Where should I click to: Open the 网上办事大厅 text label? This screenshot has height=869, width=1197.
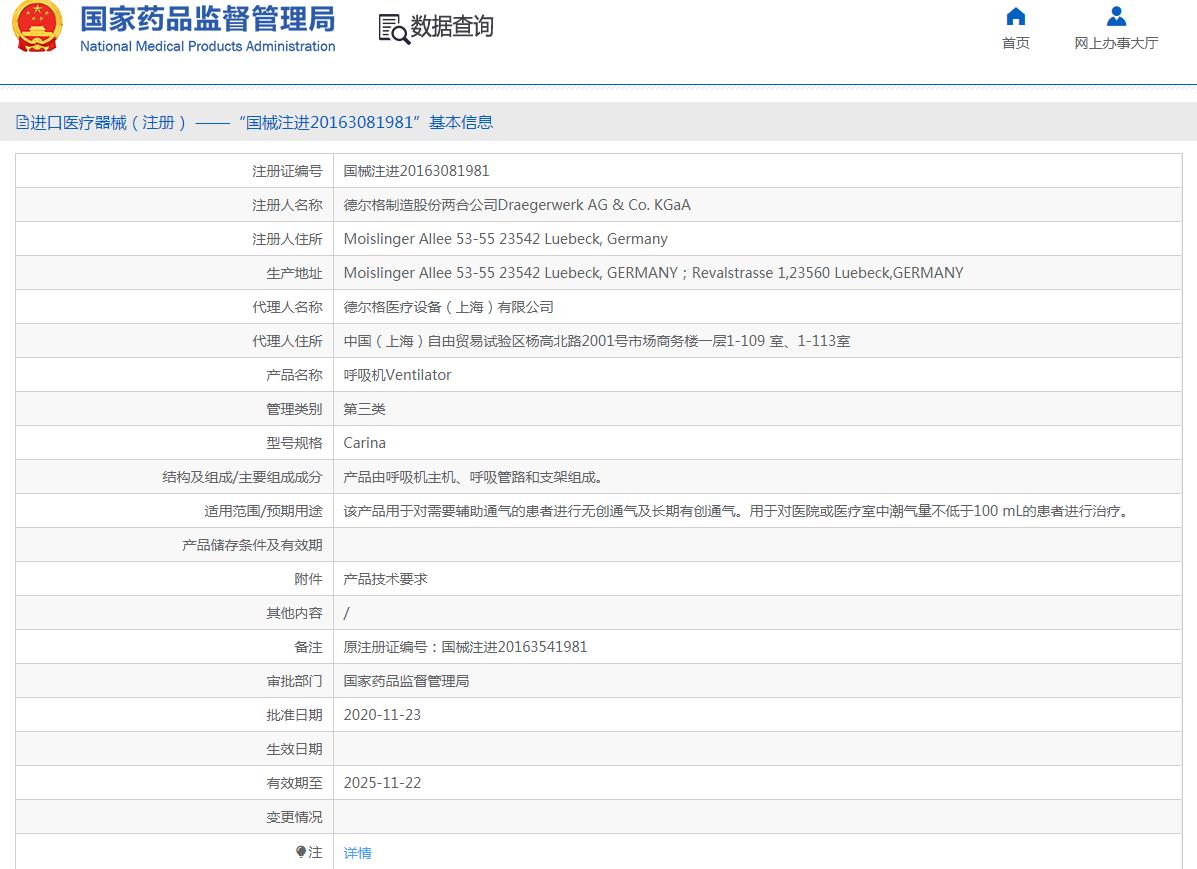(x=1116, y=43)
